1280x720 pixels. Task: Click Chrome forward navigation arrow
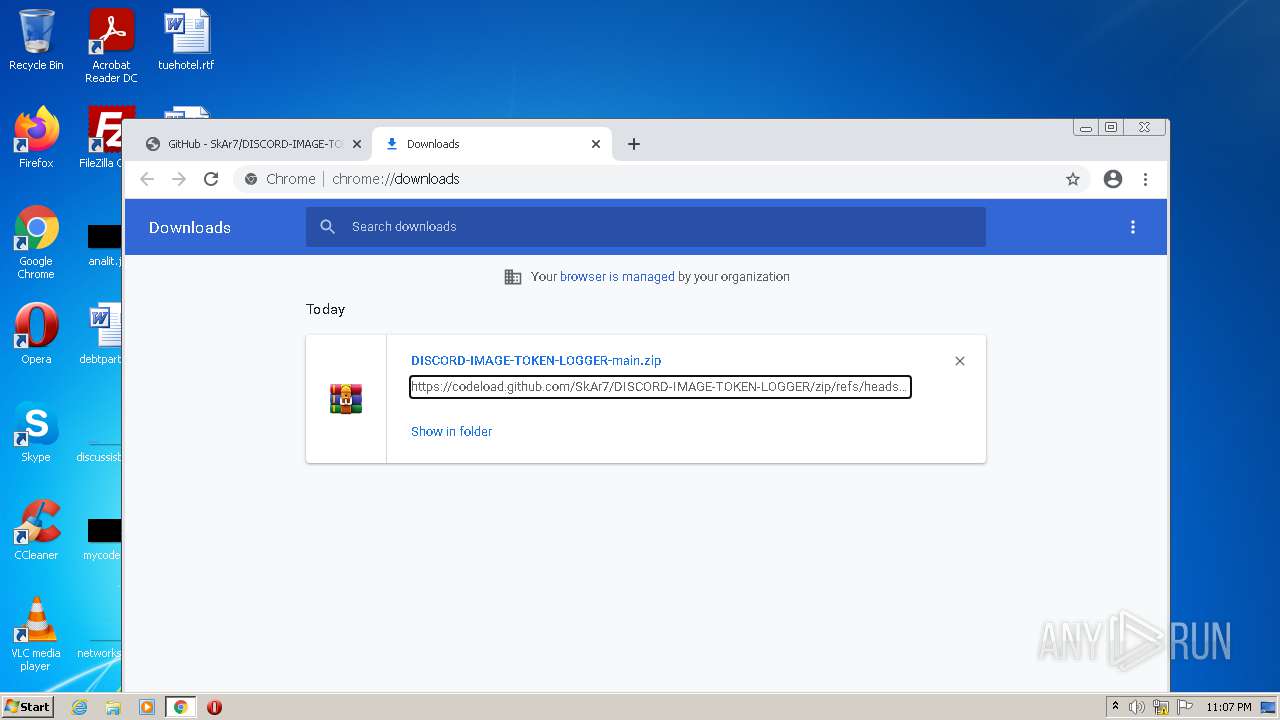tap(179, 179)
